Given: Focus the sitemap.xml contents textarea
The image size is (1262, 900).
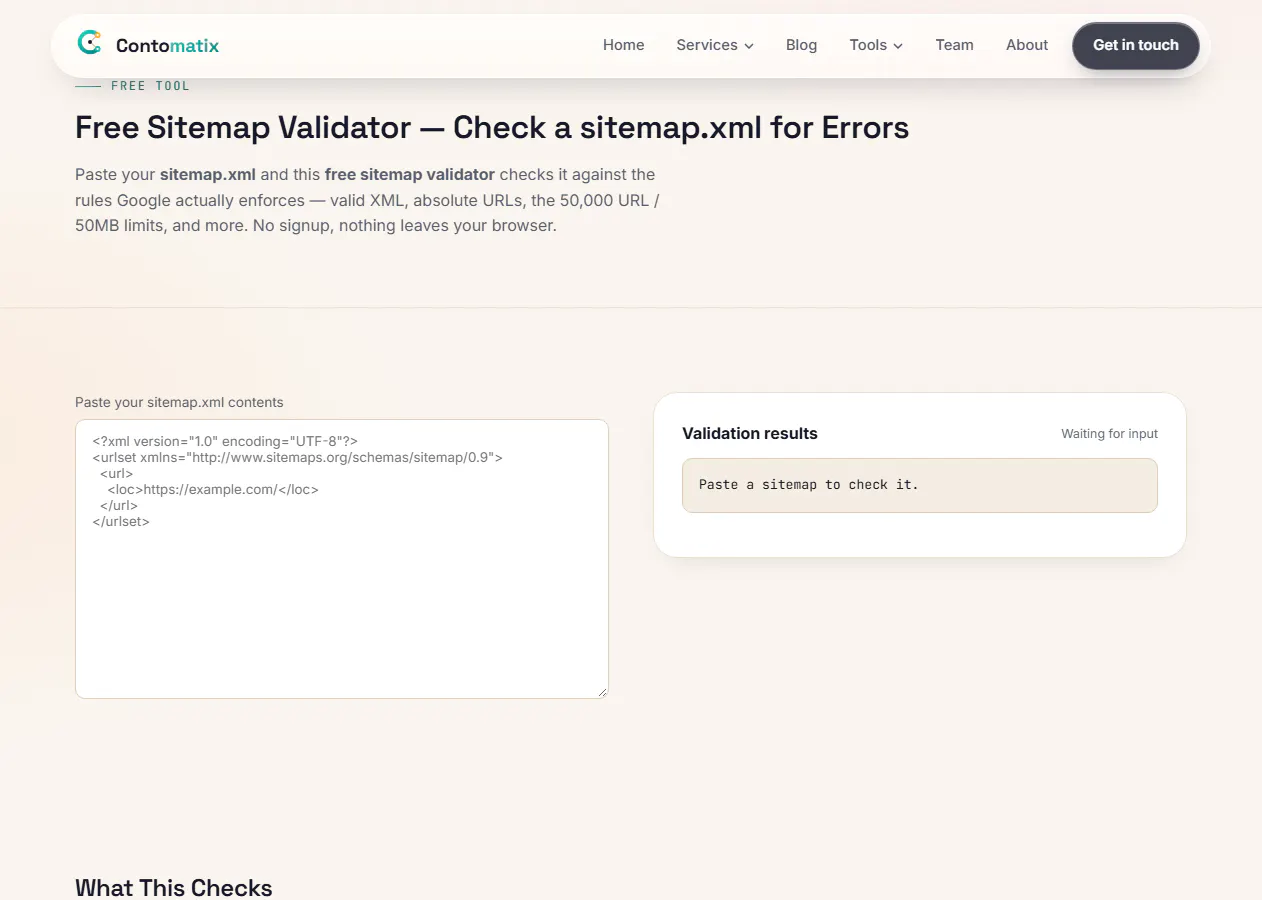Looking at the screenshot, I should [342, 559].
